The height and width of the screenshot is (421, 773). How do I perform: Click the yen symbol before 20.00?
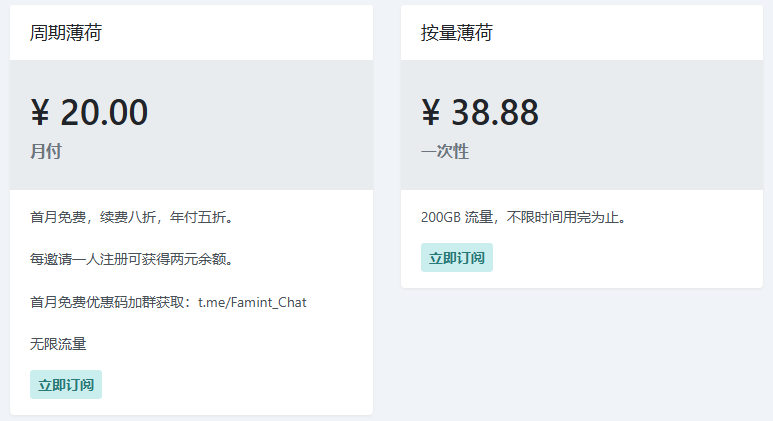click(x=40, y=112)
